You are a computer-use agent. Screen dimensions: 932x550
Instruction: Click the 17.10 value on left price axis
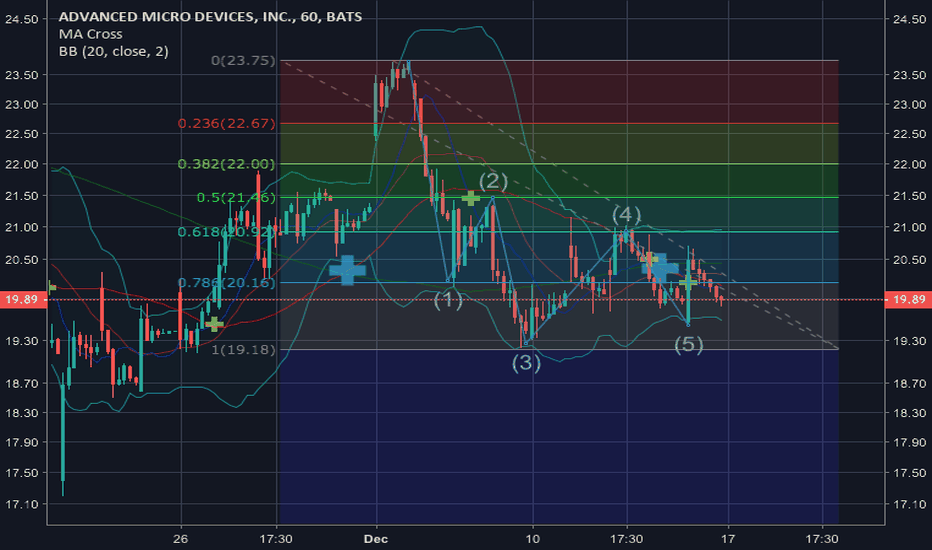click(21, 504)
